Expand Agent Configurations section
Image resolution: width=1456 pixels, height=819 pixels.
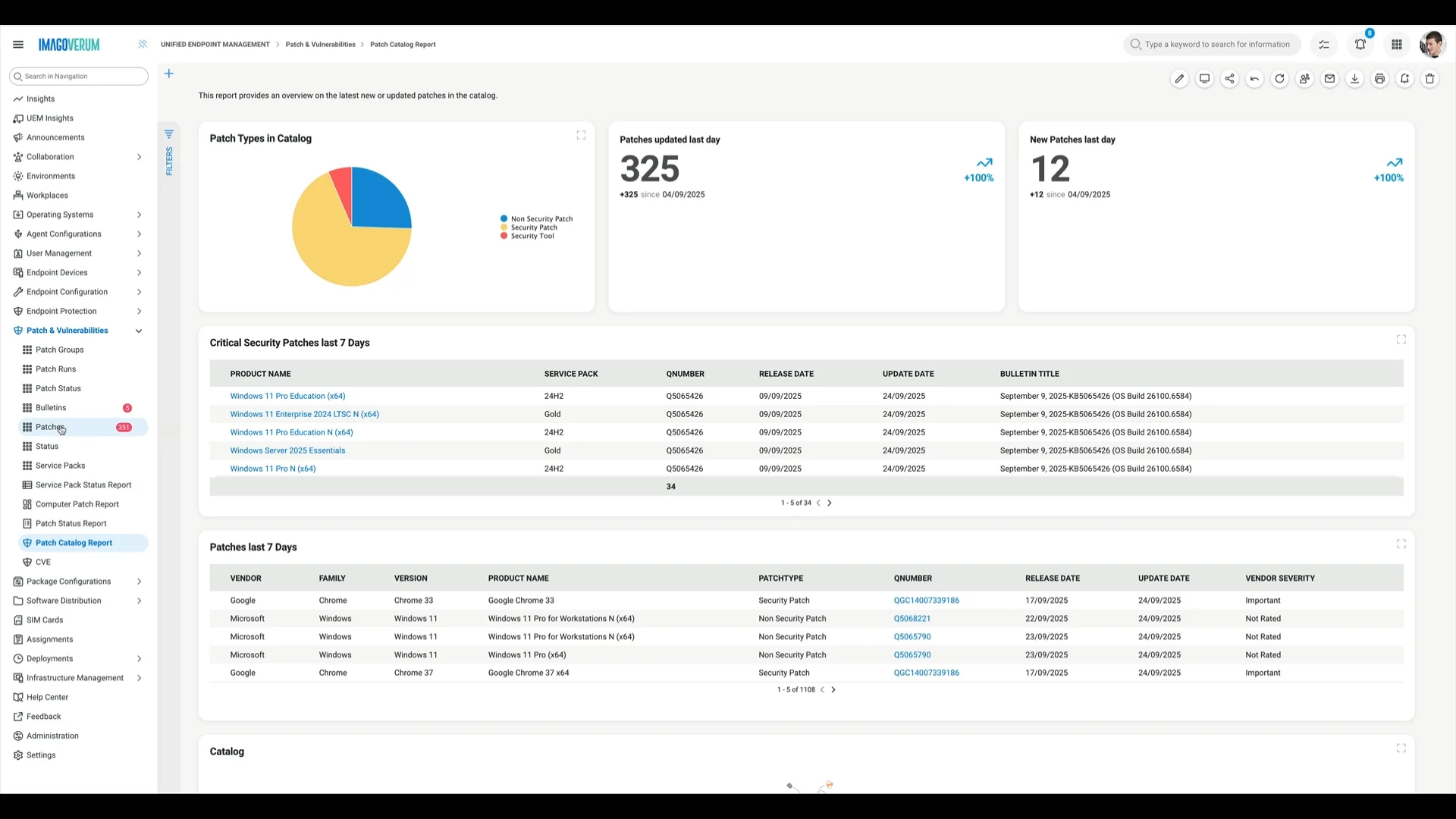tap(139, 234)
